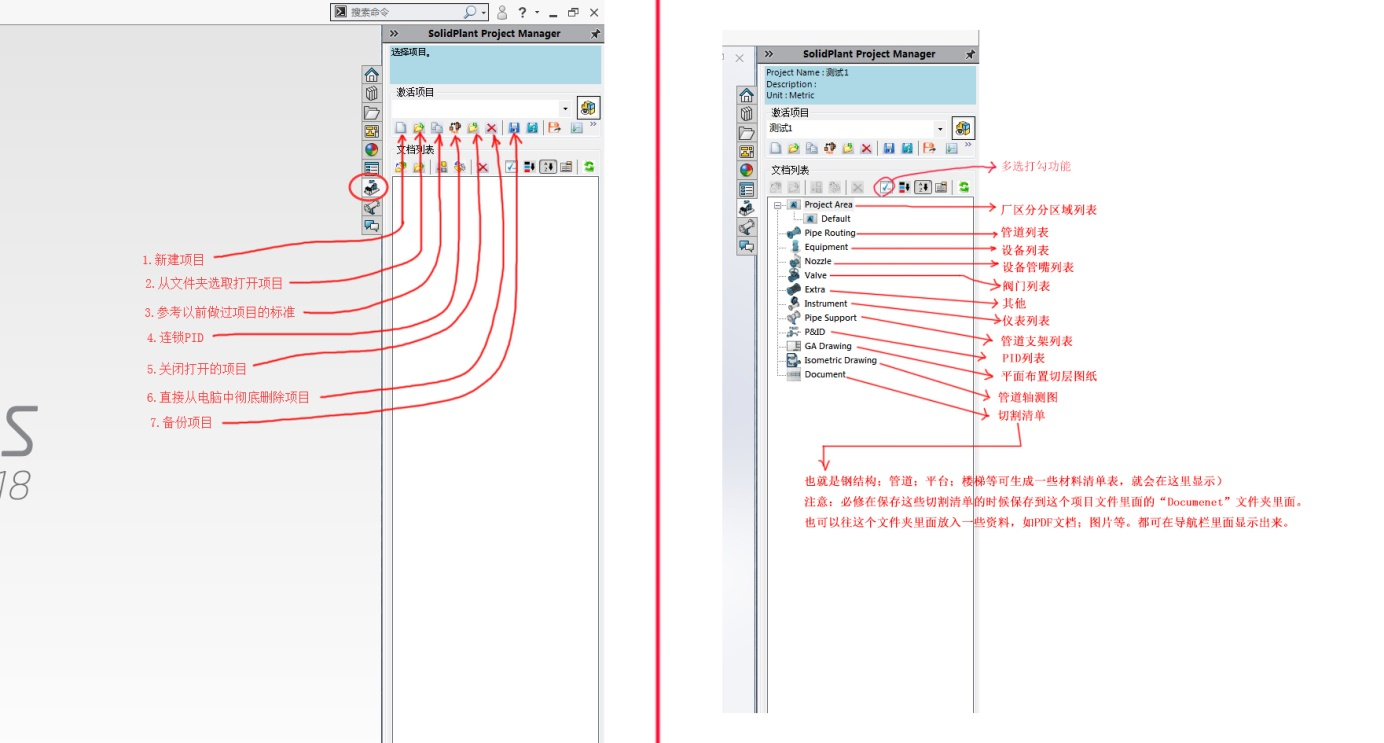Click the activate project cube button in the 选择项目 panel
Screen dimensions: 1384x743
[589, 108]
